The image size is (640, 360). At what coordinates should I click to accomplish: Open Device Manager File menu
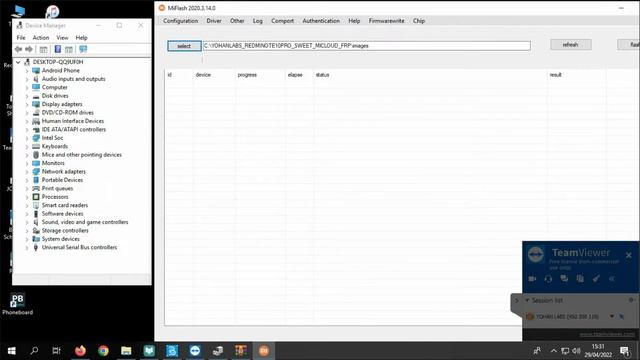click(21, 38)
